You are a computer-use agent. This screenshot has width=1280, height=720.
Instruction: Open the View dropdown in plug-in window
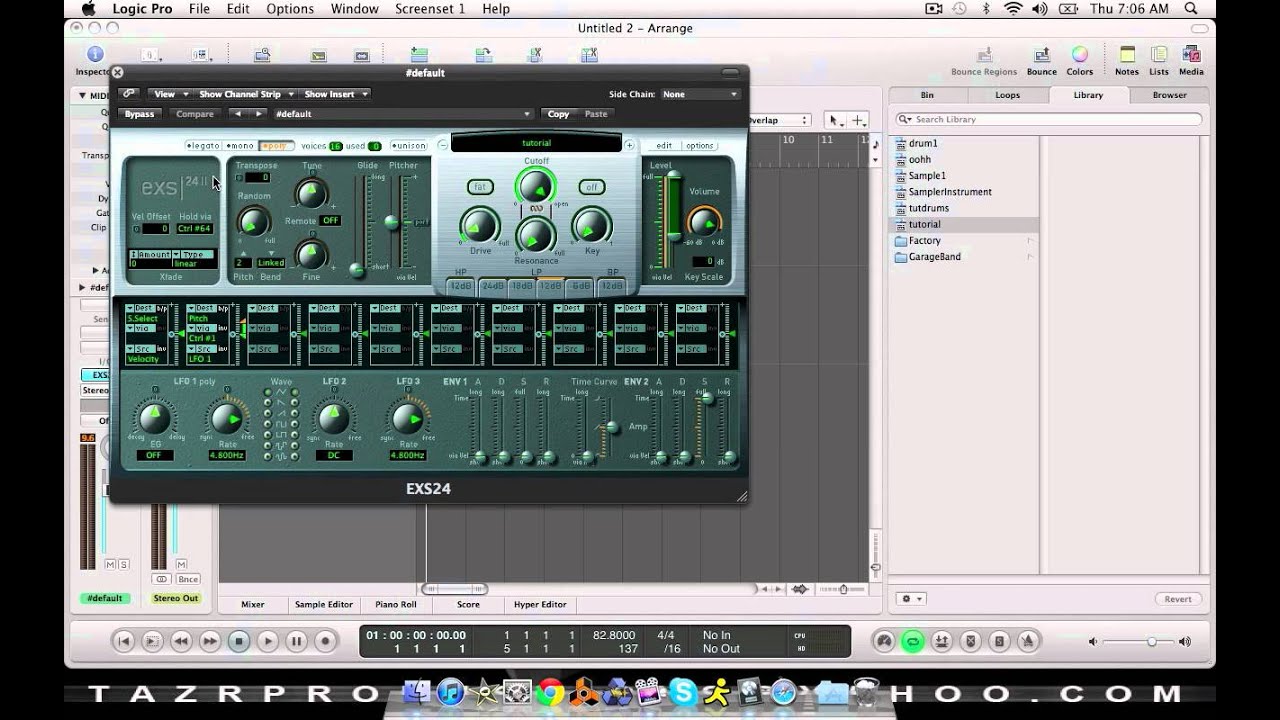[x=169, y=94]
